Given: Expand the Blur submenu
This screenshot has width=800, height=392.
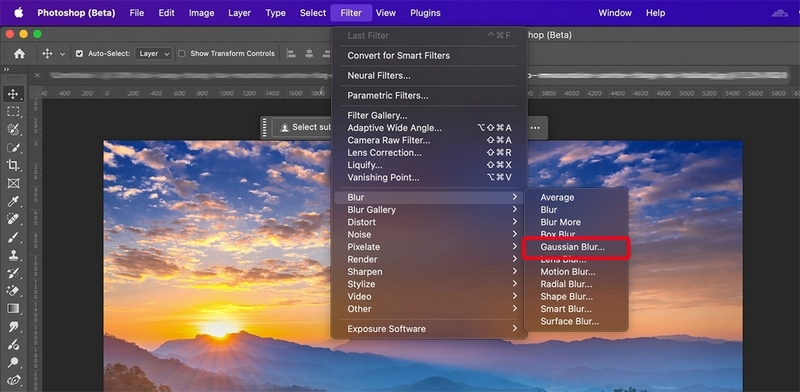Looking at the screenshot, I should pos(428,198).
